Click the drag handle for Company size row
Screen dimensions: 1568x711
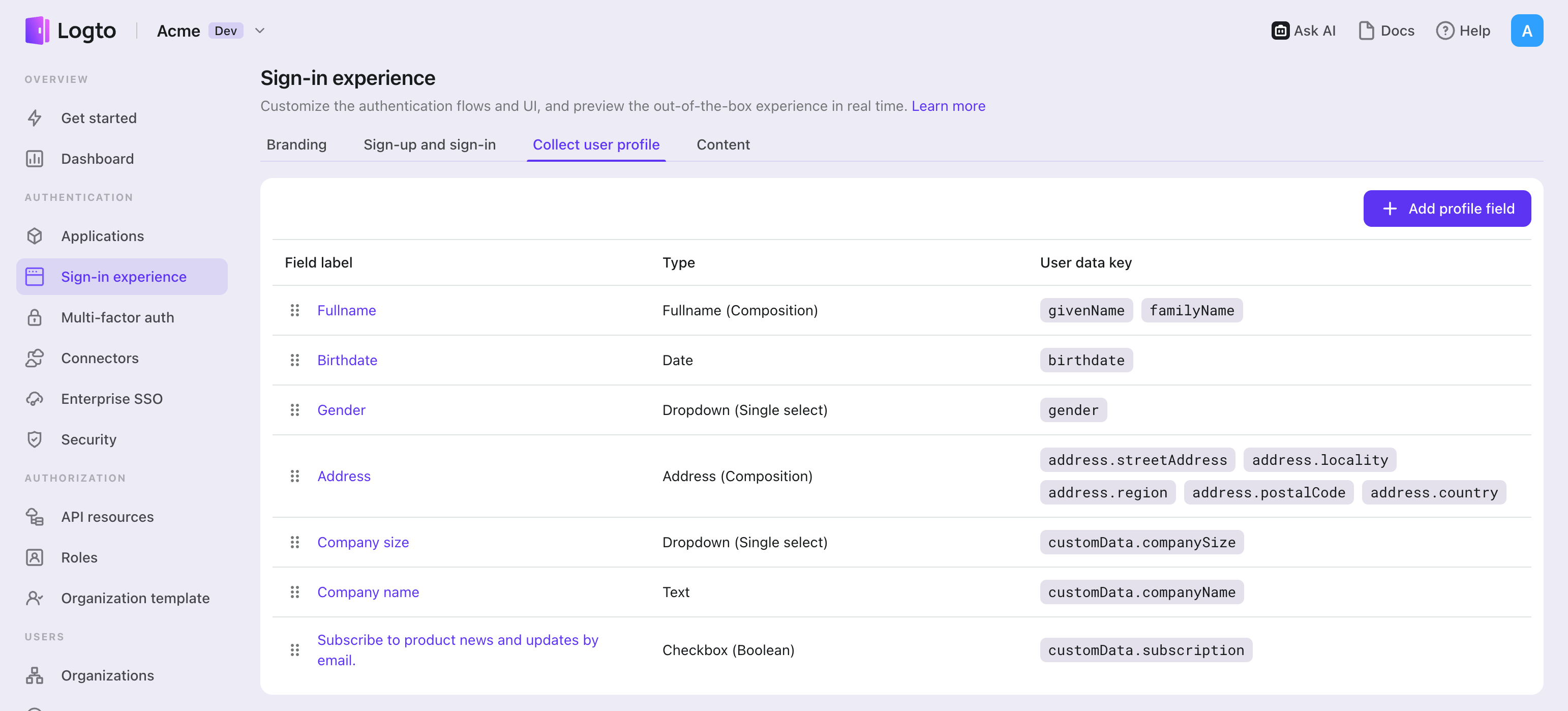[294, 542]
